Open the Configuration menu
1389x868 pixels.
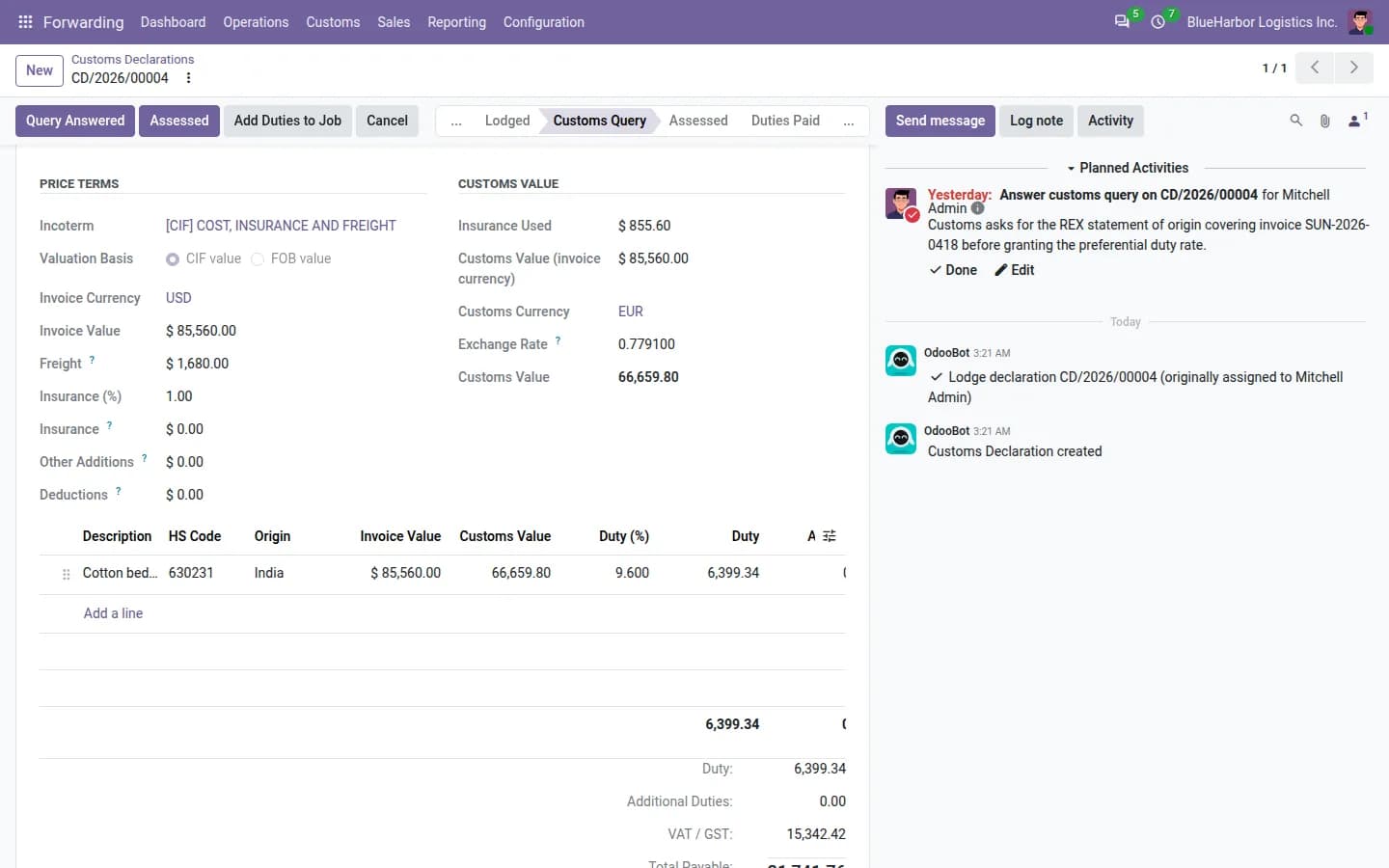[544, 22]
